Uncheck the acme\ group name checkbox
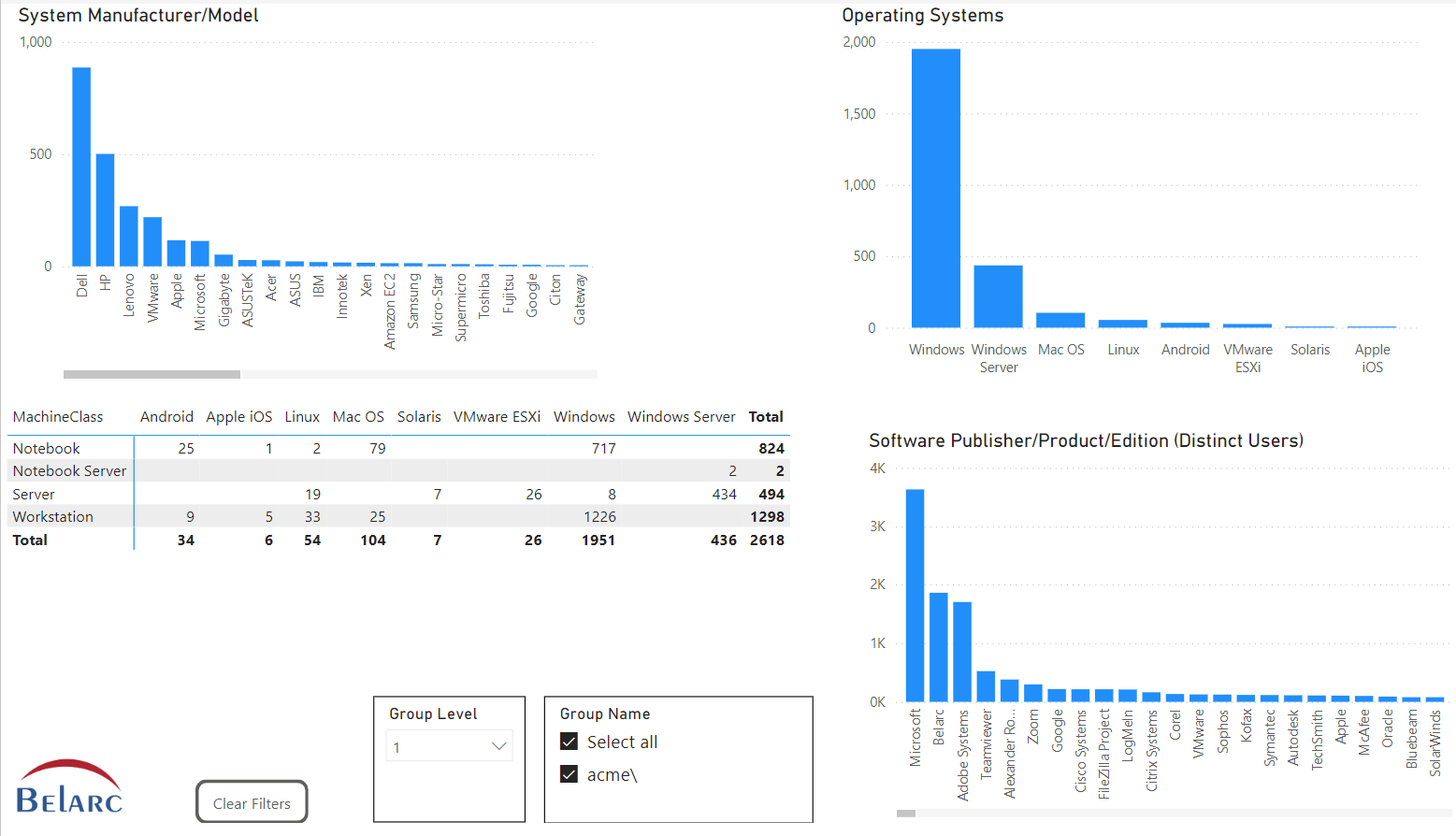 [569, 774]
